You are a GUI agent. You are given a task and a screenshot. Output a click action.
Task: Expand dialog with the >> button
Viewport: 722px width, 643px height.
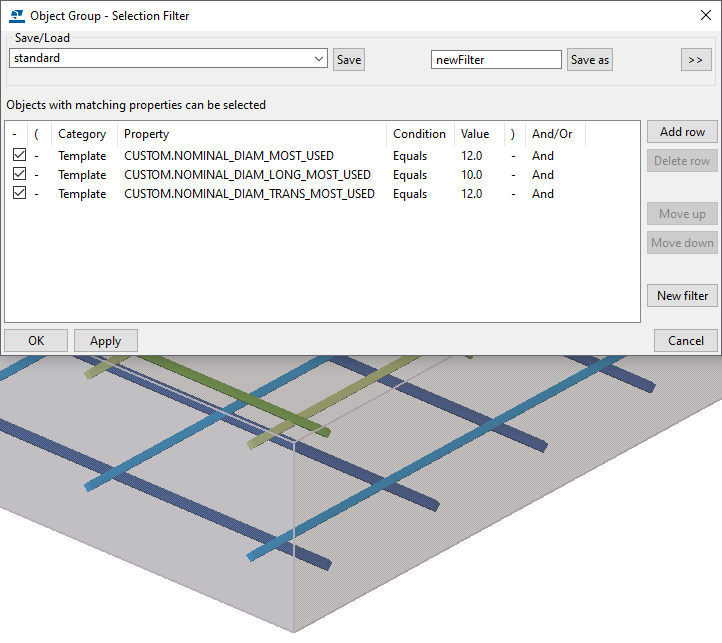tap(696, 60)
